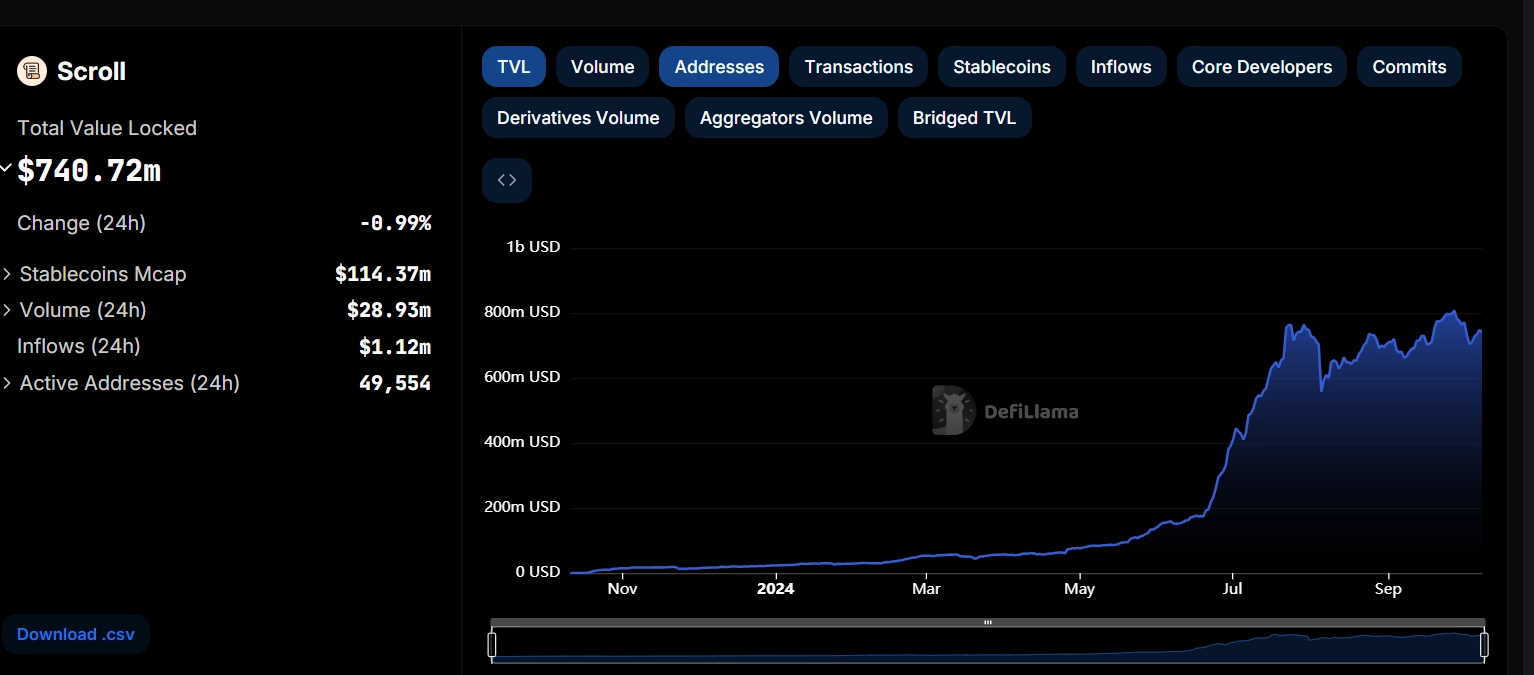Enable the Inflows chart metric
The width and height of the screenshot is (1534, 675).
1120,67
